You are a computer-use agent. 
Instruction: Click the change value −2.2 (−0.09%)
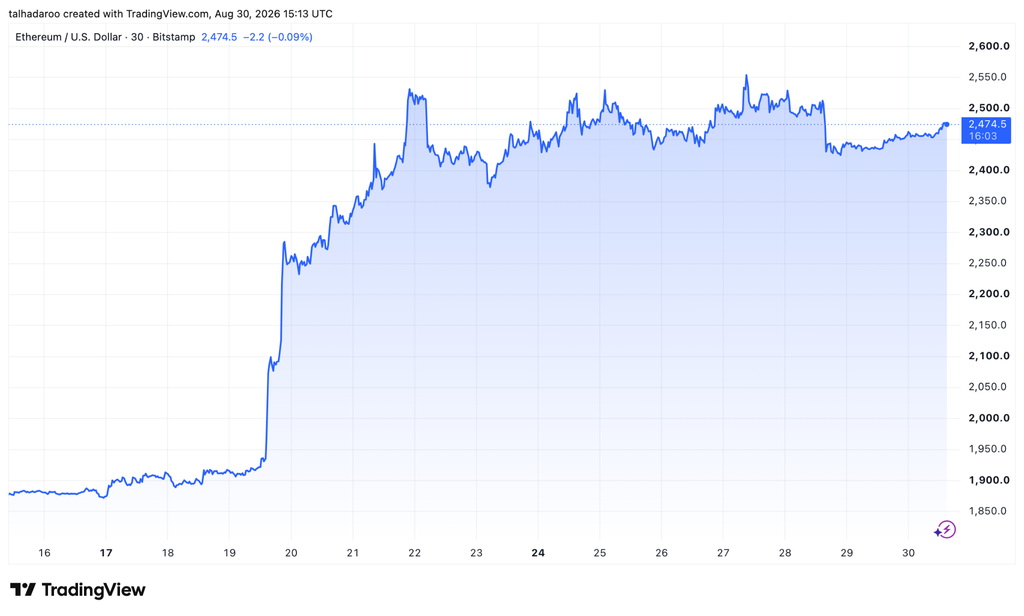(x=278, y=37)
